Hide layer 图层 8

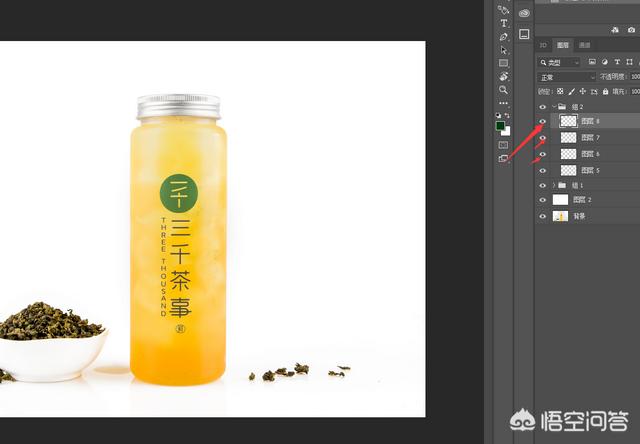click(x=542, y=121)
